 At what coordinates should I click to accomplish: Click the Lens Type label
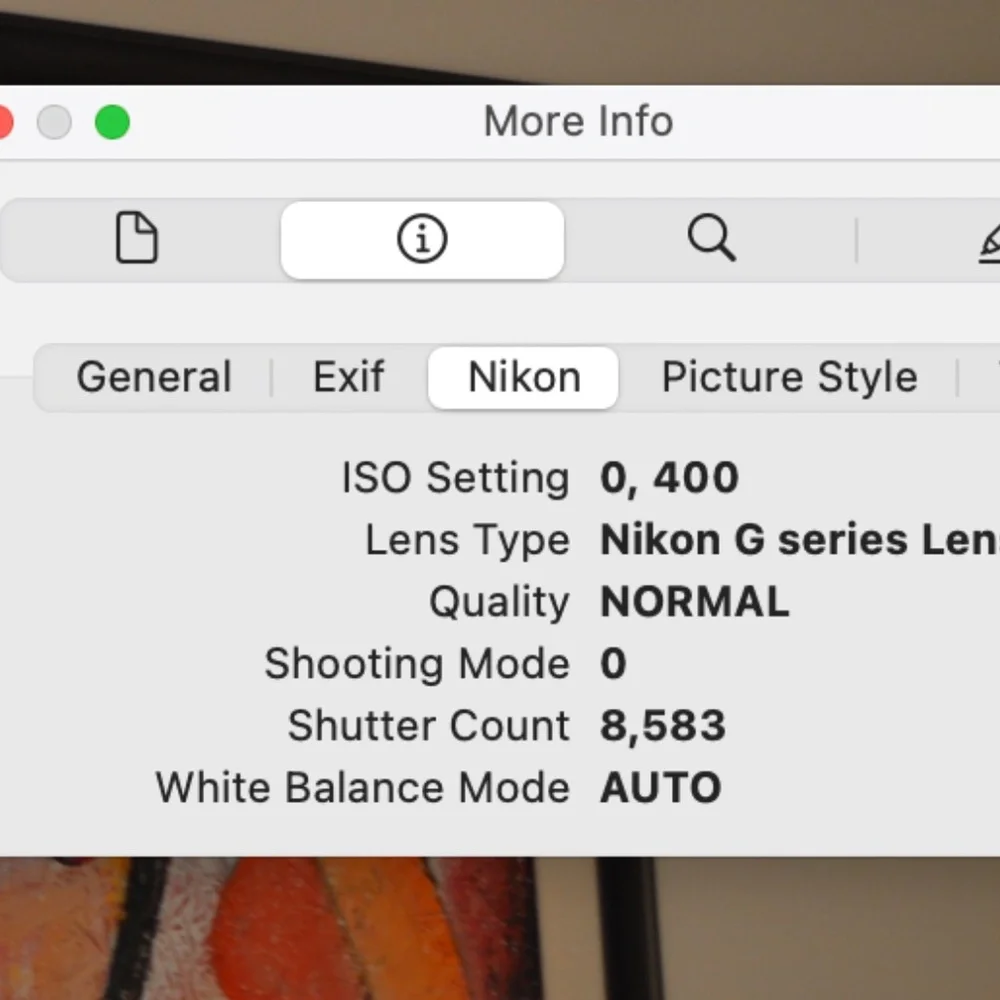click(467, 540)
